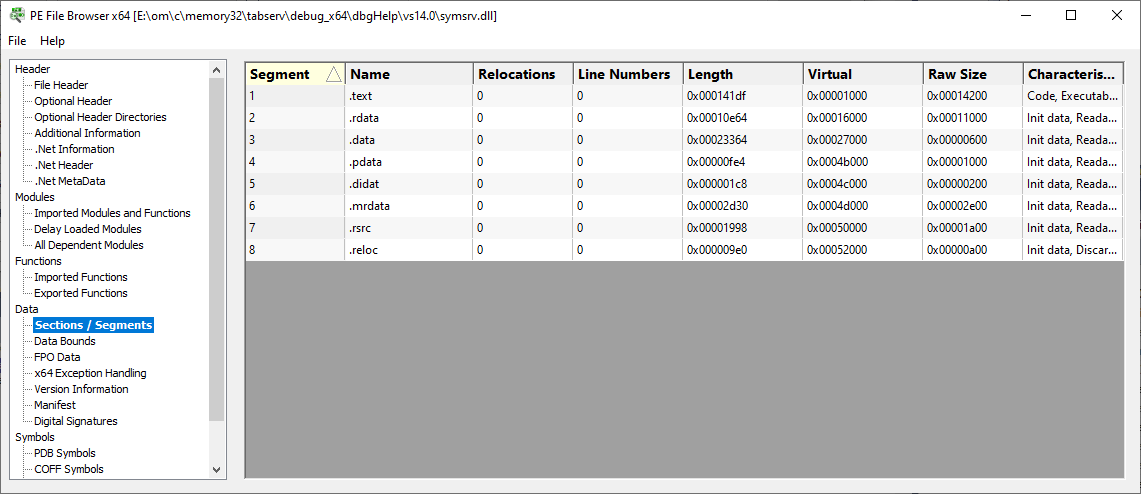Select the .data section row
The width and height of the screenshot is (1141, 494).
pyautogui.click(x=685, y=140)
